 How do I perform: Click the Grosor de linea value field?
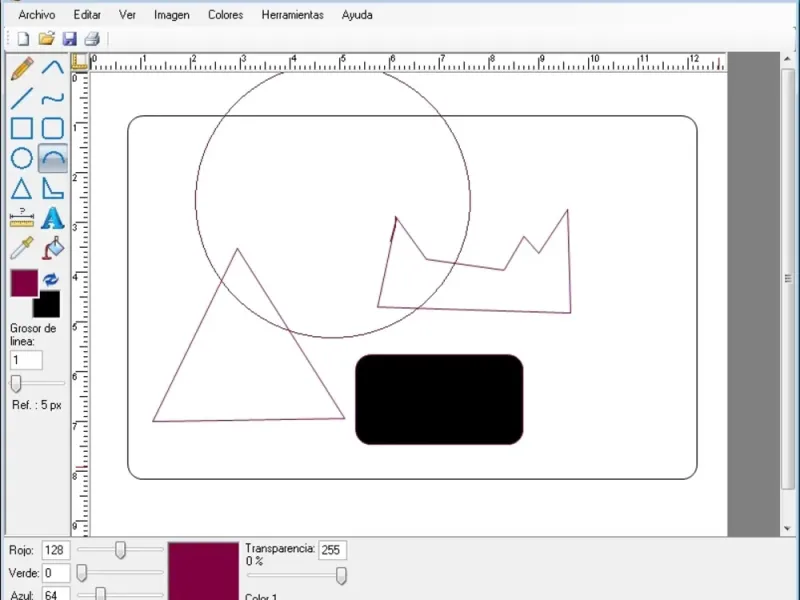click(27, 360)
